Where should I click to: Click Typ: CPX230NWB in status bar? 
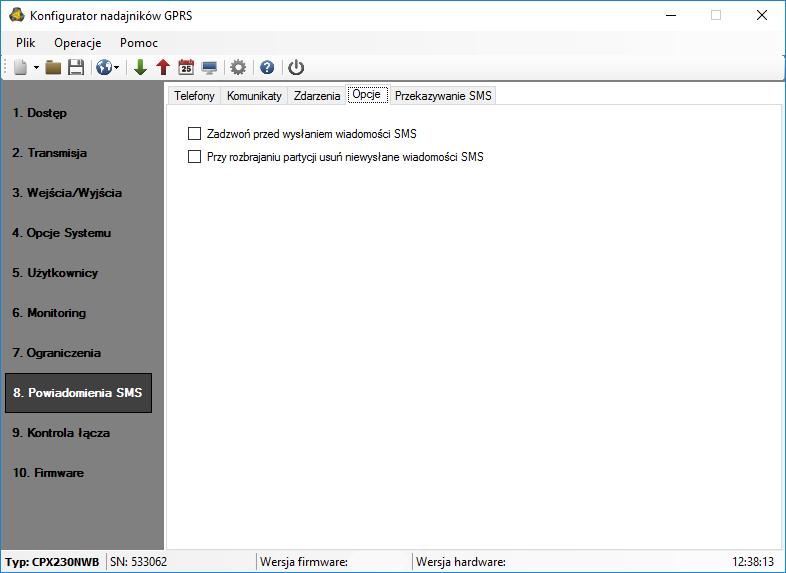[52, 561]
